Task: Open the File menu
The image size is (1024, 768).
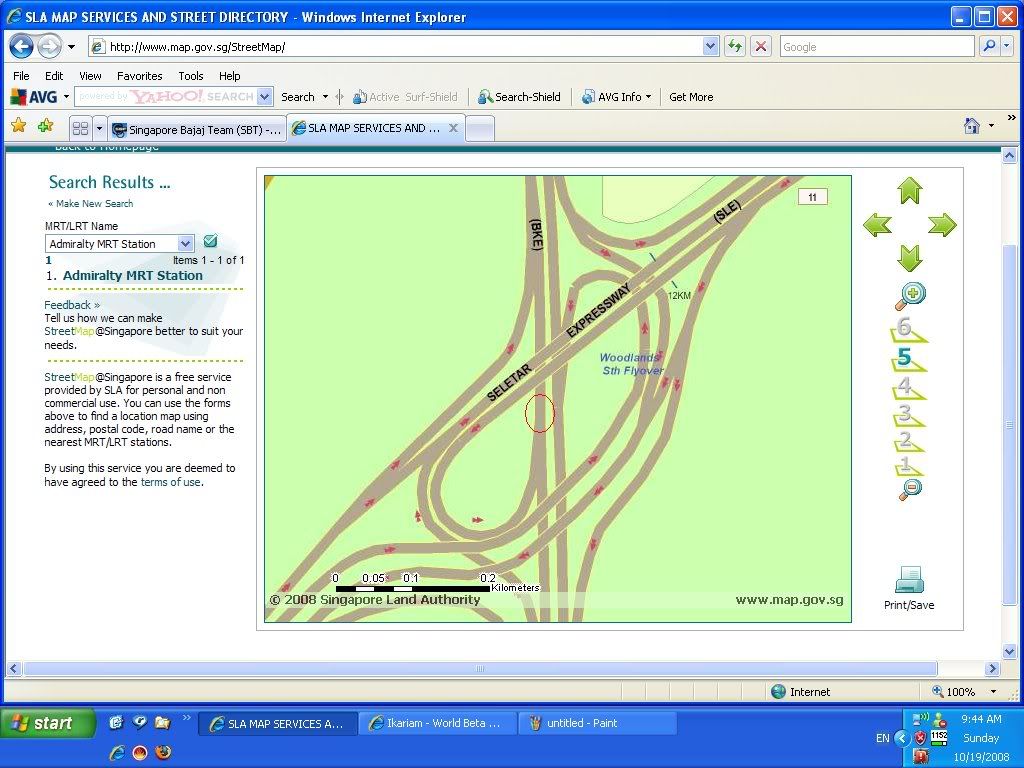Action: [x=22, y=76]
